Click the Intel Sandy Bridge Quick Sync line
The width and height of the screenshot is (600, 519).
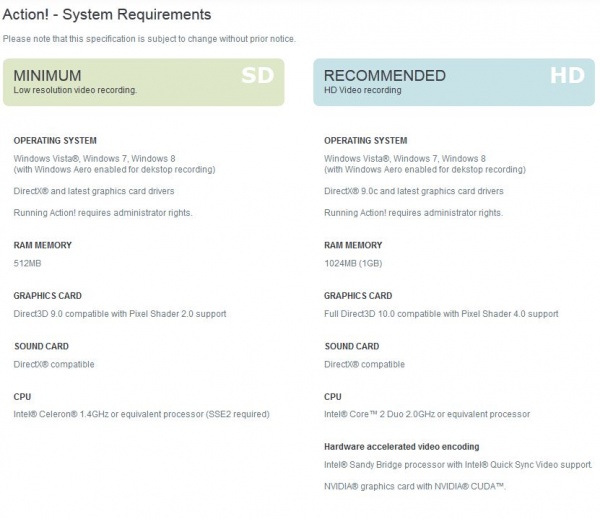[x=458, y=465]
